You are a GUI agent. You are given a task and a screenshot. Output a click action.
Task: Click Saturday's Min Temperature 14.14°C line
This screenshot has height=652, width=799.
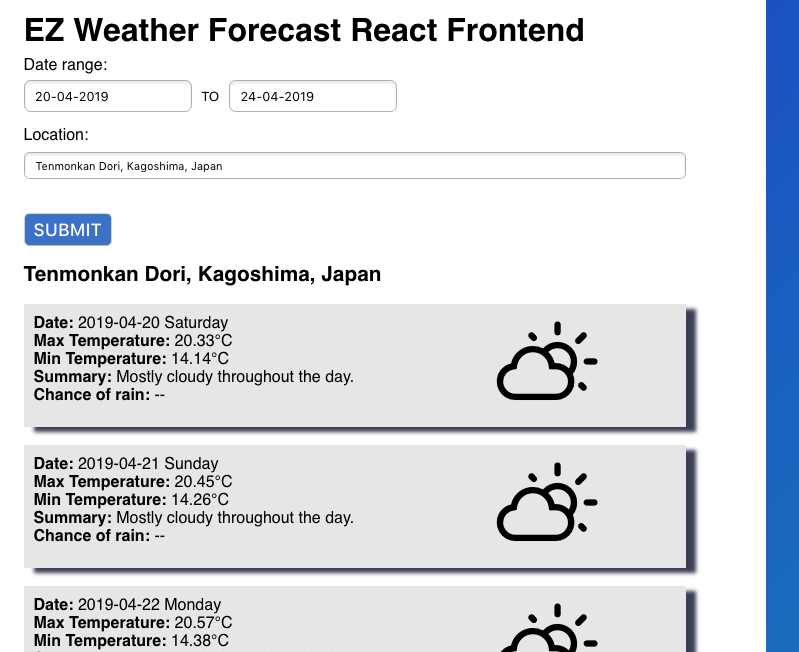pyautogui.click(x=131, y=359)
